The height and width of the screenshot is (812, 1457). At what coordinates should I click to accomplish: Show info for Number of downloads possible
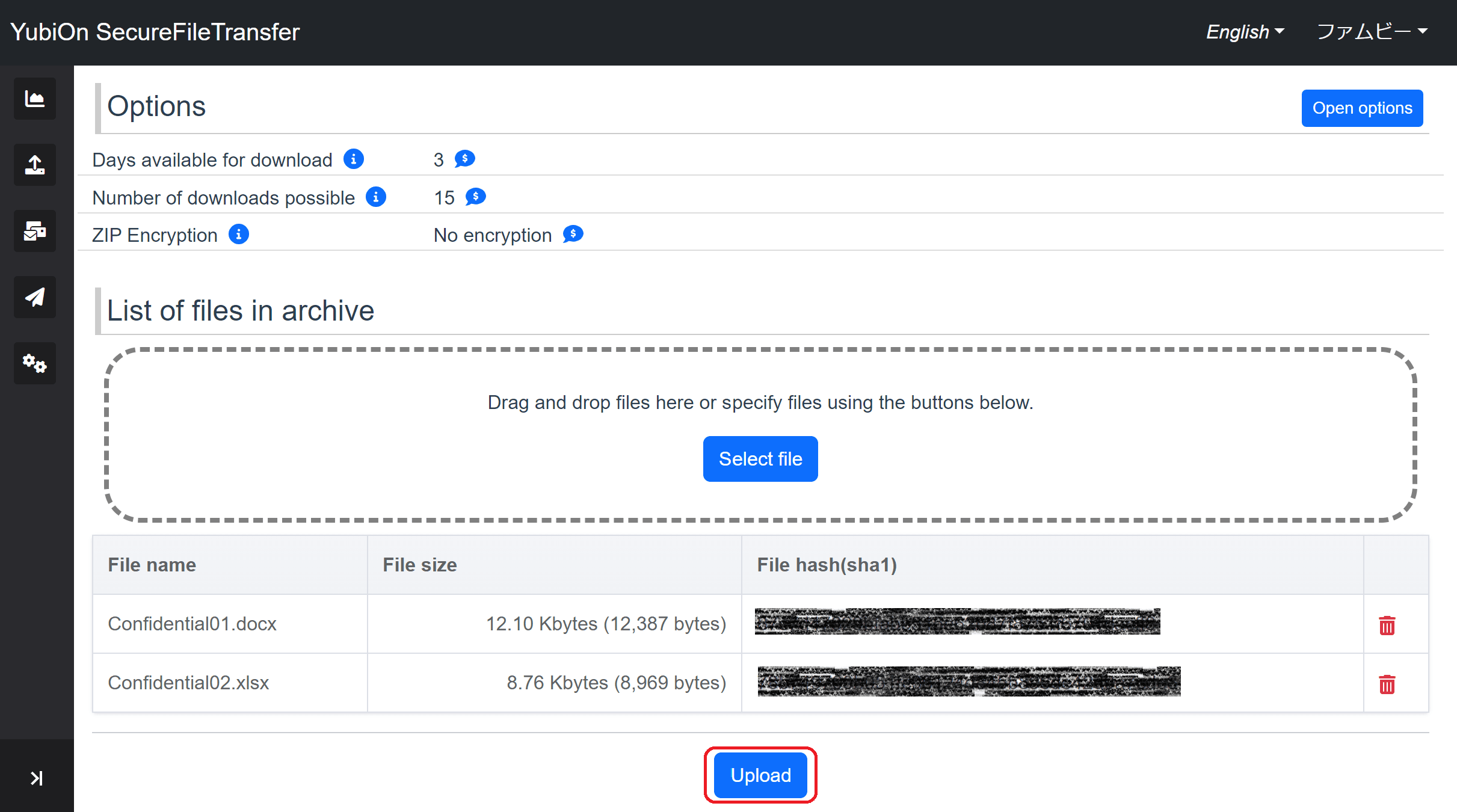click(x=376, y=197)
